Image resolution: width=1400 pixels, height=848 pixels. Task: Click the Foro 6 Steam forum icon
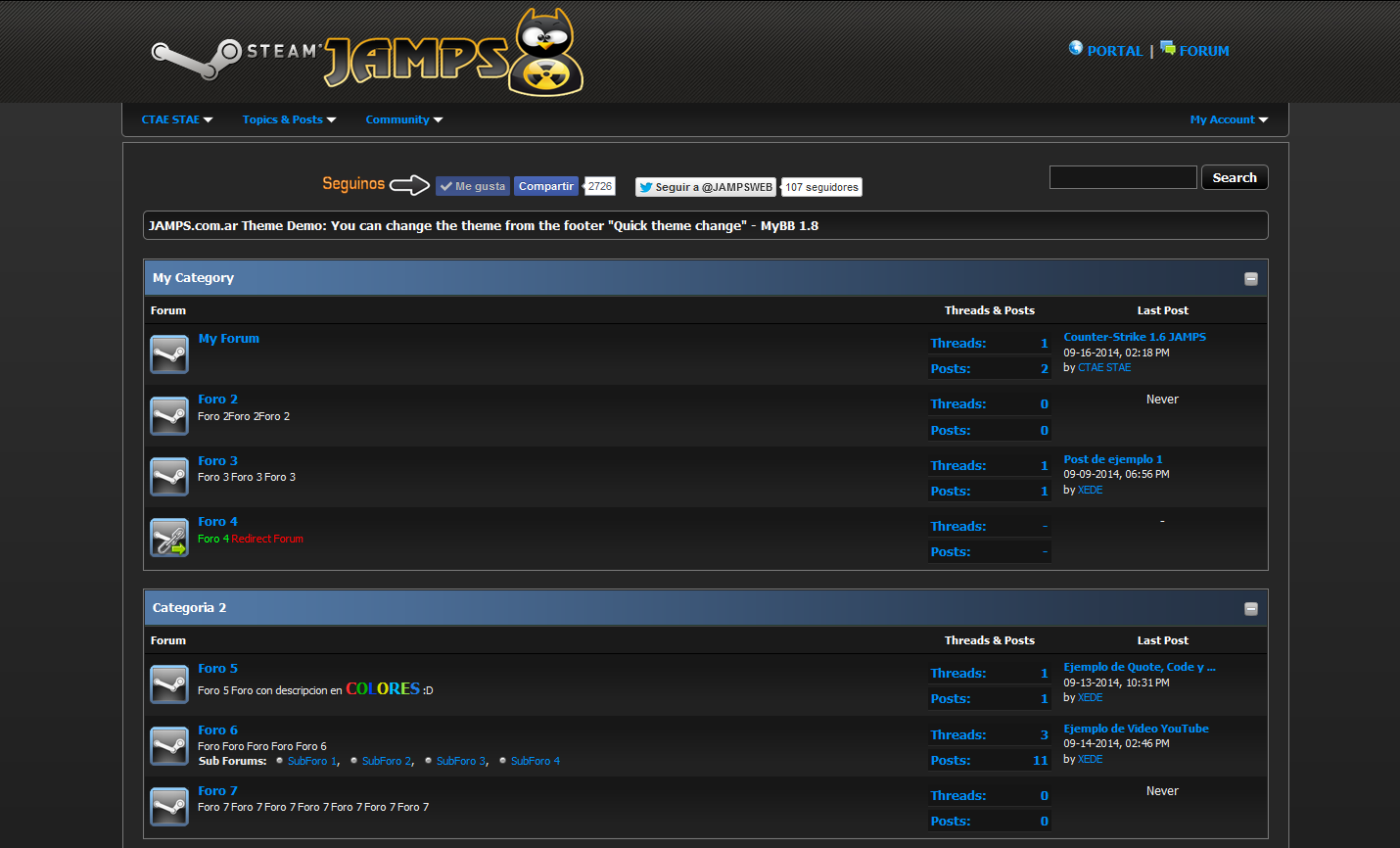click(x=169, y=746)
